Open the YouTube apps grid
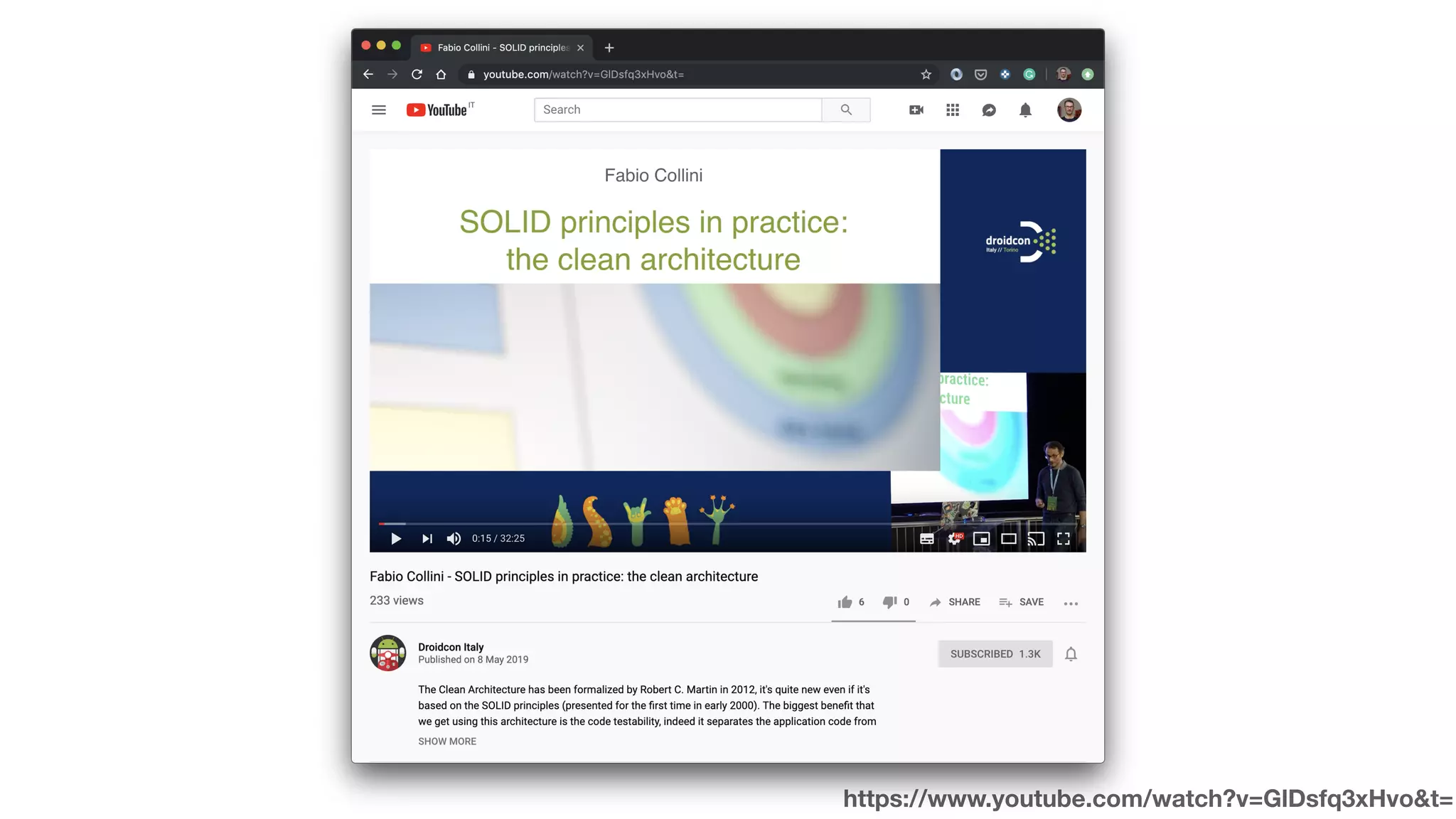The width and height of the screenshot is (1456, 819). coord(953,110)
